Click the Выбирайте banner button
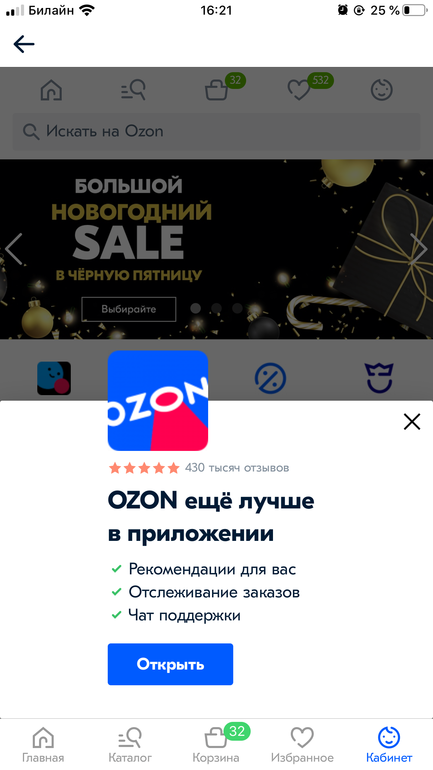This screenshot has height=770, width=433. 129,309
